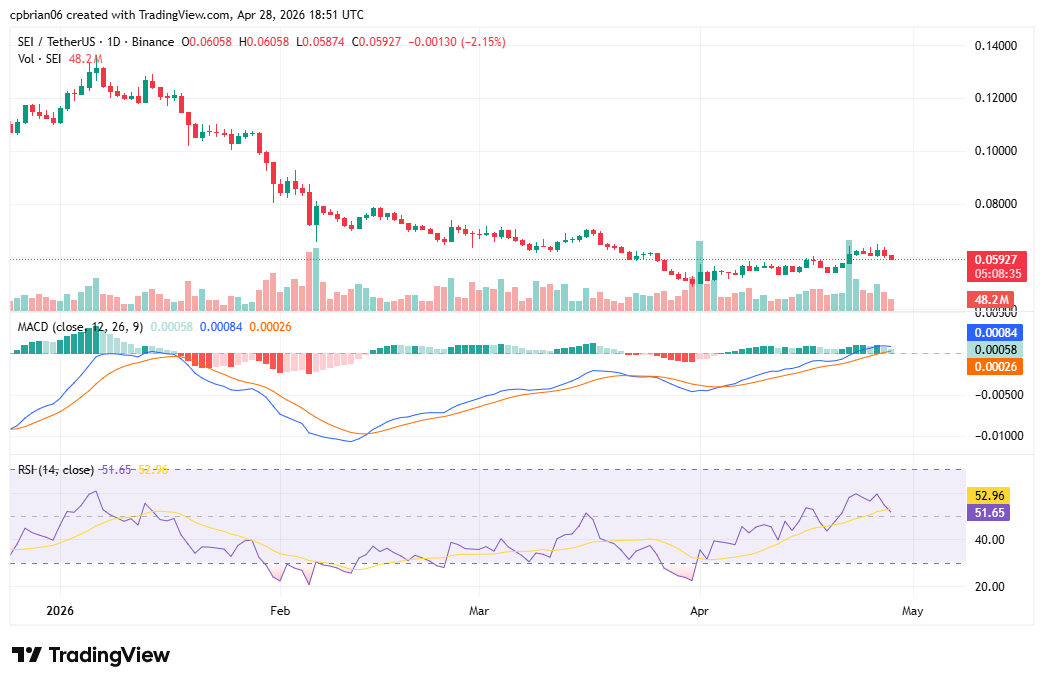This screenshot has height=685, width=1044.
Task: Click the red volume badge showing 48.2M
Action: coord(991,297)
